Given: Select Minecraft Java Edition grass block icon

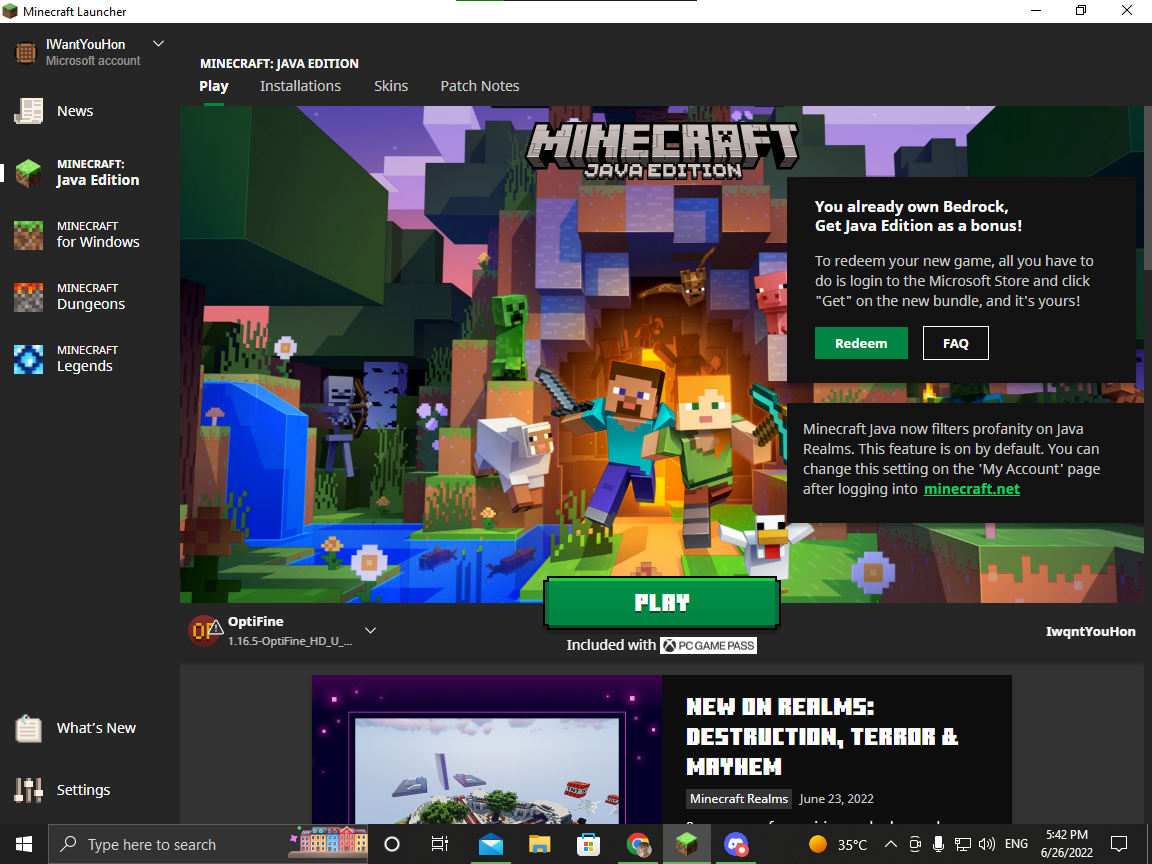Looking at the screenshot, I should [28, 172].
